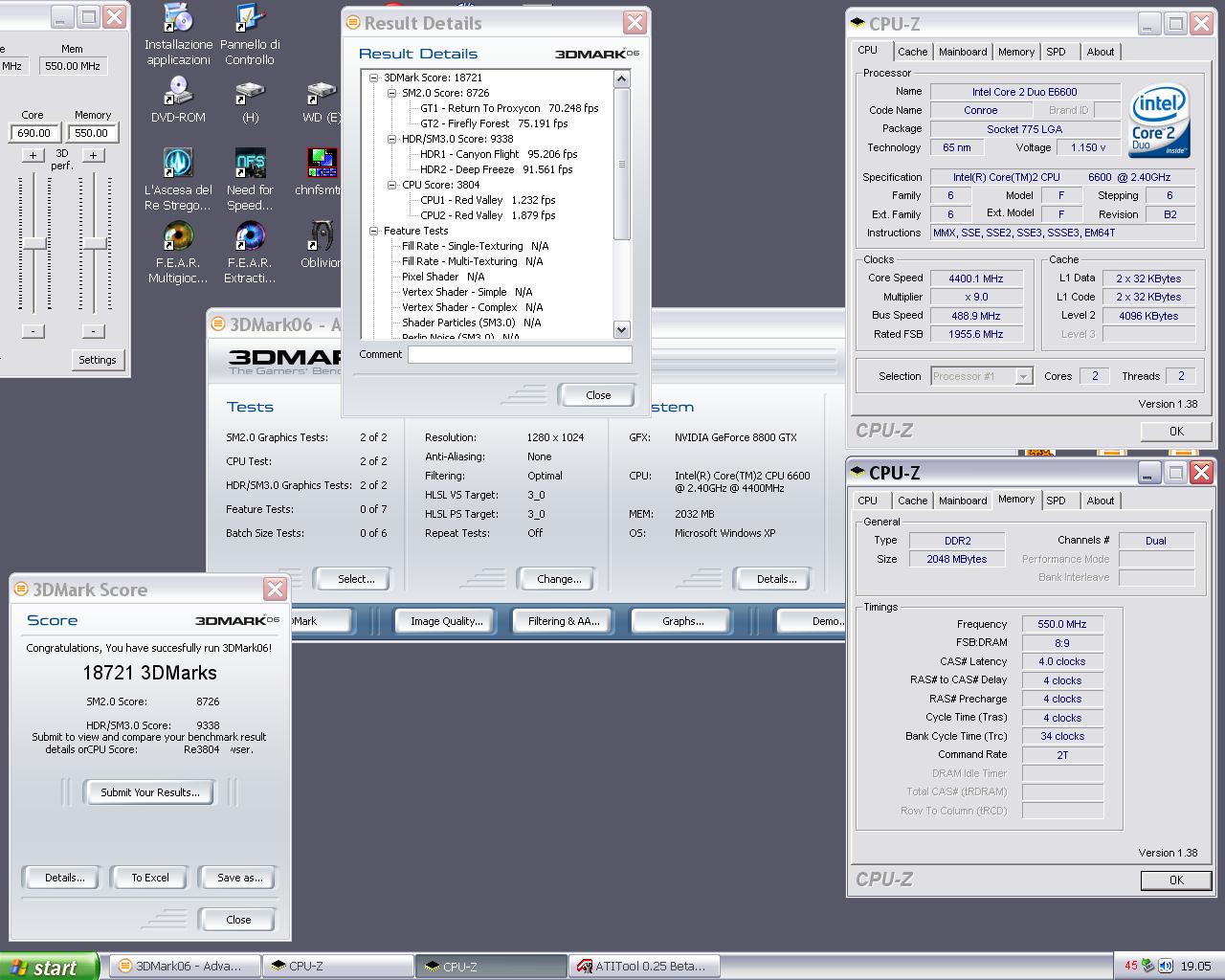Click the Core clock 690.00 field
This screenshot has width=1225, height=980.
(x=33, y=133)
